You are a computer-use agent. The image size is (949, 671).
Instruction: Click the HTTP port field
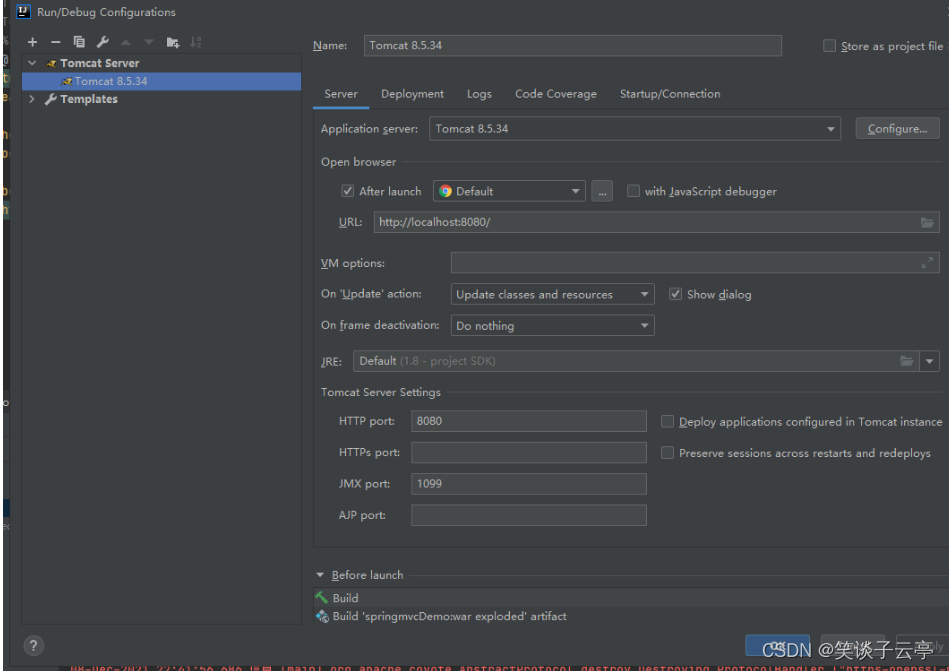tap(528, 421)
